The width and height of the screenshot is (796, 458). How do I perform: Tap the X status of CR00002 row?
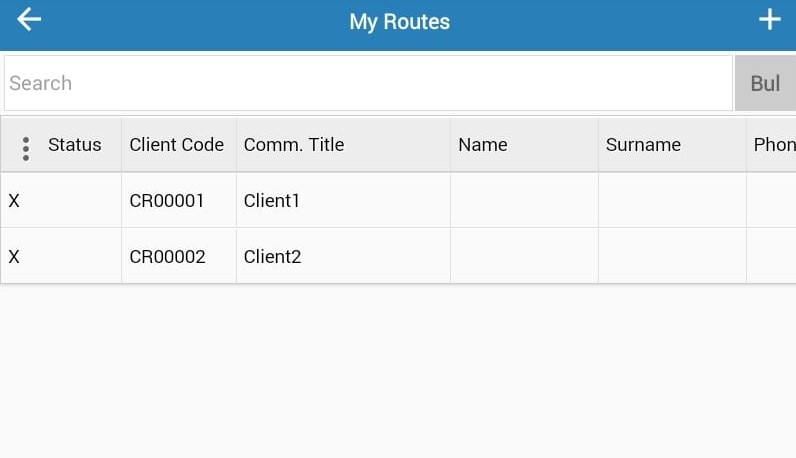pyautogui.click(x=14, y=256)
